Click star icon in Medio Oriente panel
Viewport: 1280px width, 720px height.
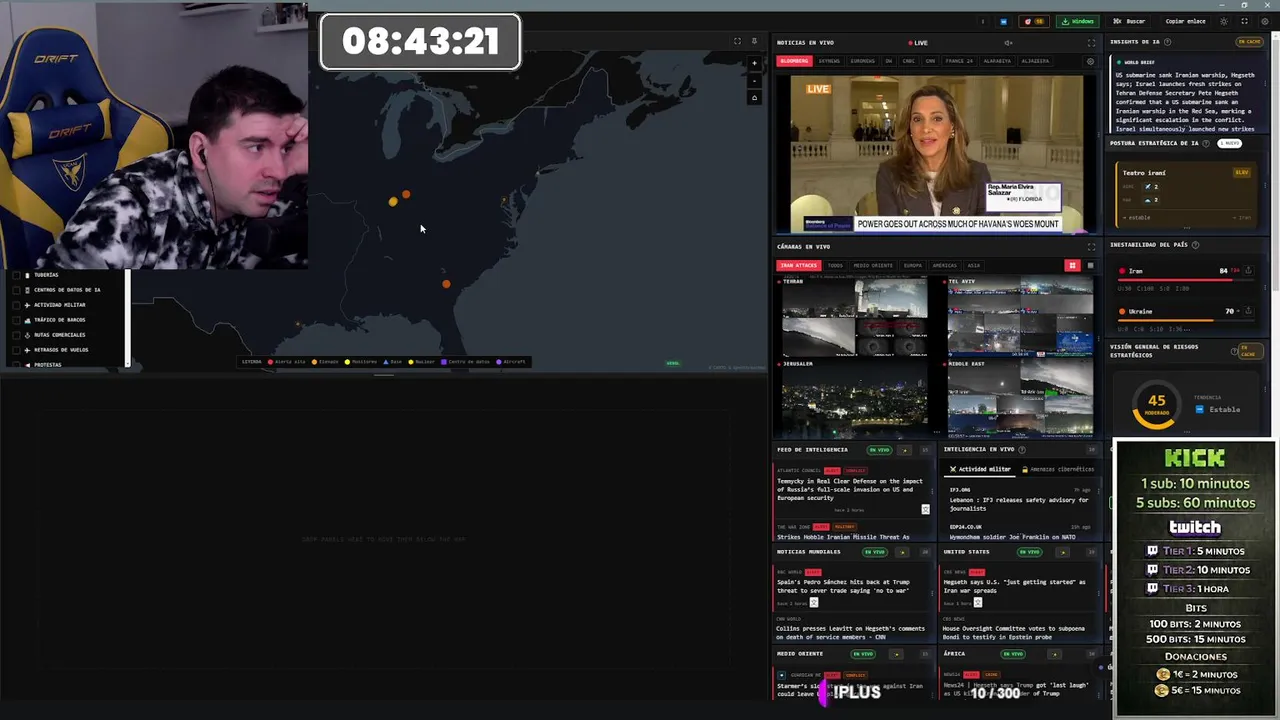click(896, 654)
